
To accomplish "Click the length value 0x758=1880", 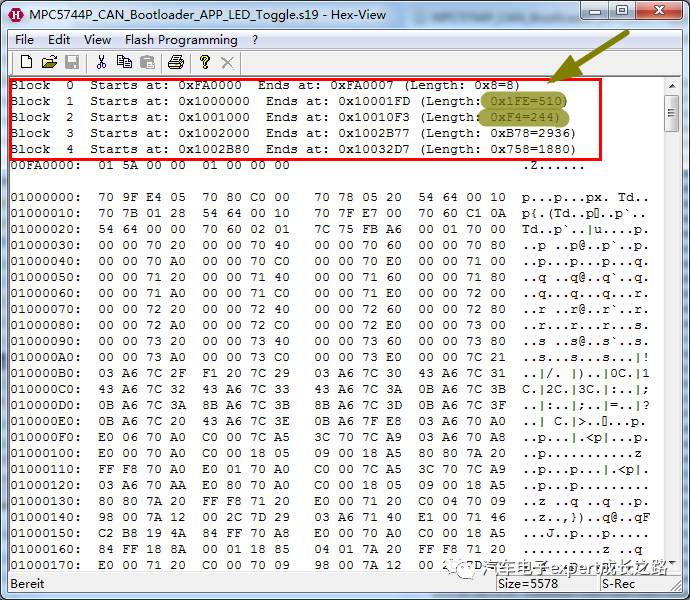I will click(530, 149).
